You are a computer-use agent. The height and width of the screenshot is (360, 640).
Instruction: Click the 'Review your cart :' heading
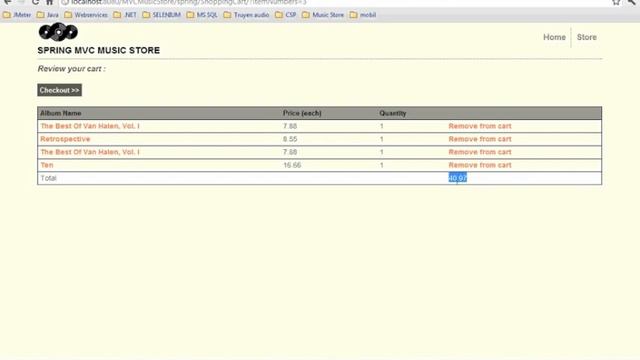[71, 69]
